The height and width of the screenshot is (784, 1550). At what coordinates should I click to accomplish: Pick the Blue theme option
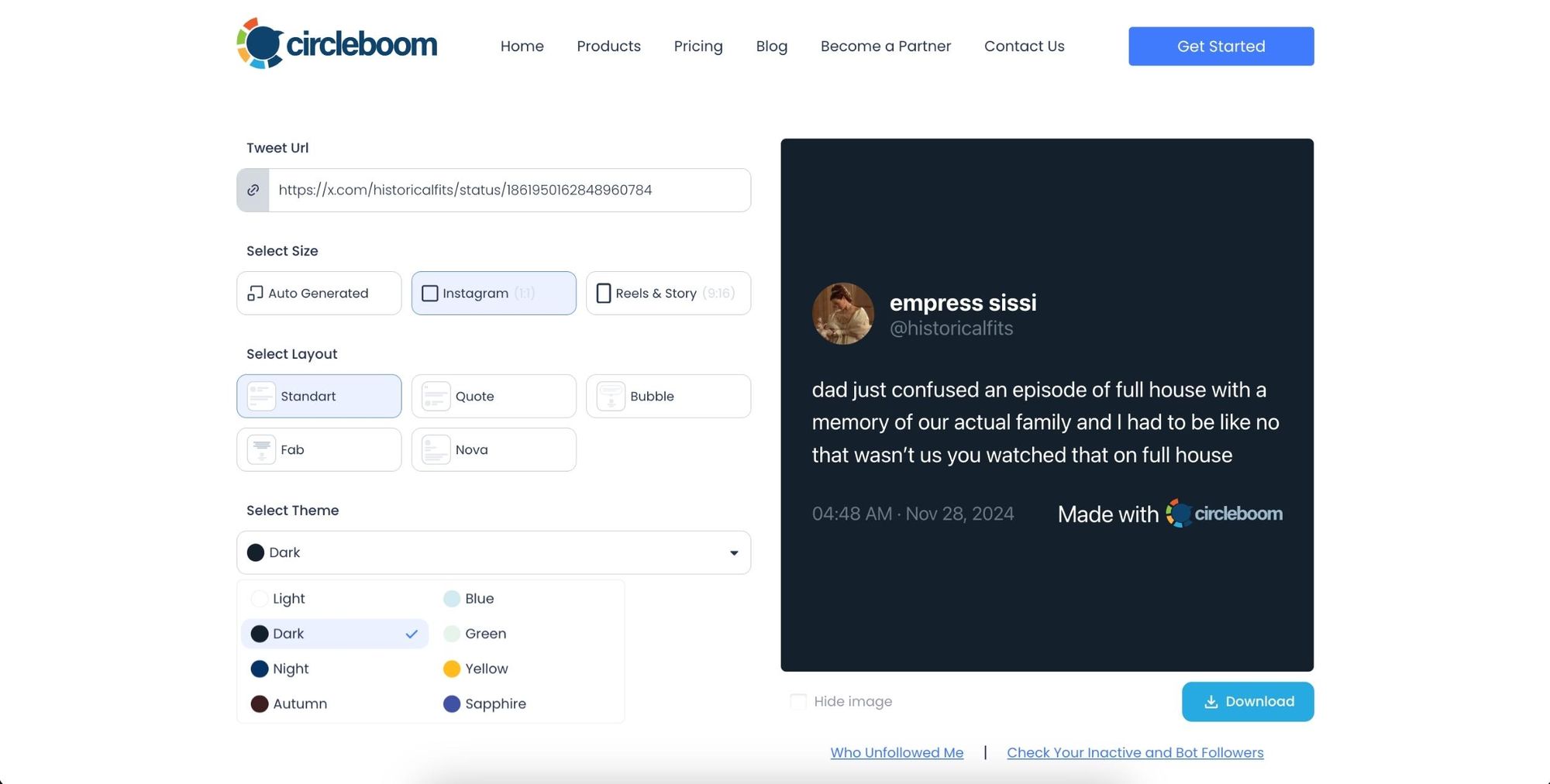point(527,599)
